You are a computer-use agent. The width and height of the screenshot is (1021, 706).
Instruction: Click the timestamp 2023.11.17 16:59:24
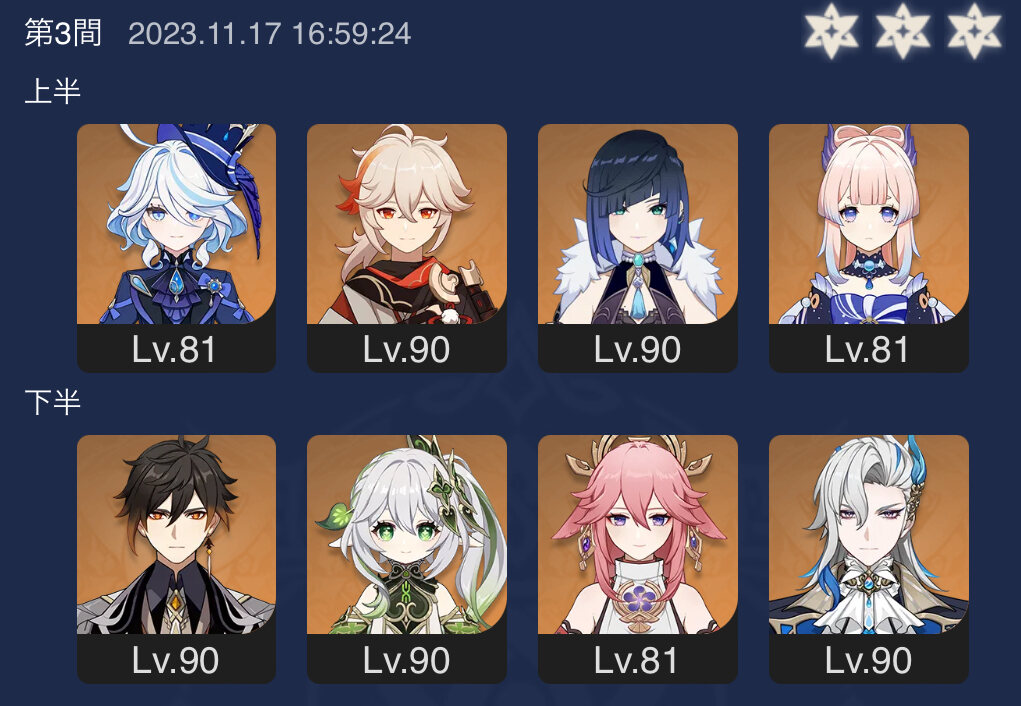270,34
